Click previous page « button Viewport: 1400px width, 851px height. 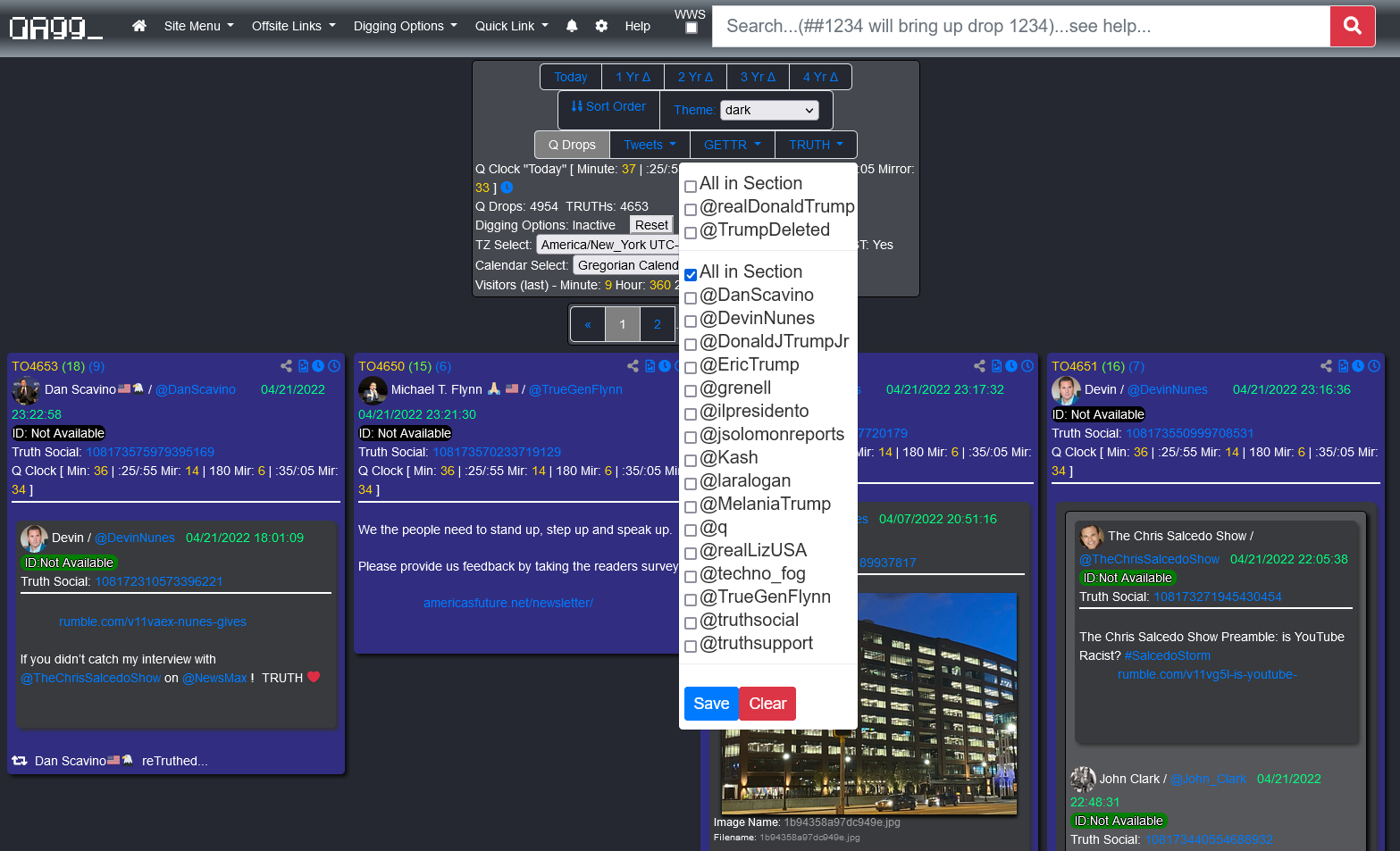point(588,324)
